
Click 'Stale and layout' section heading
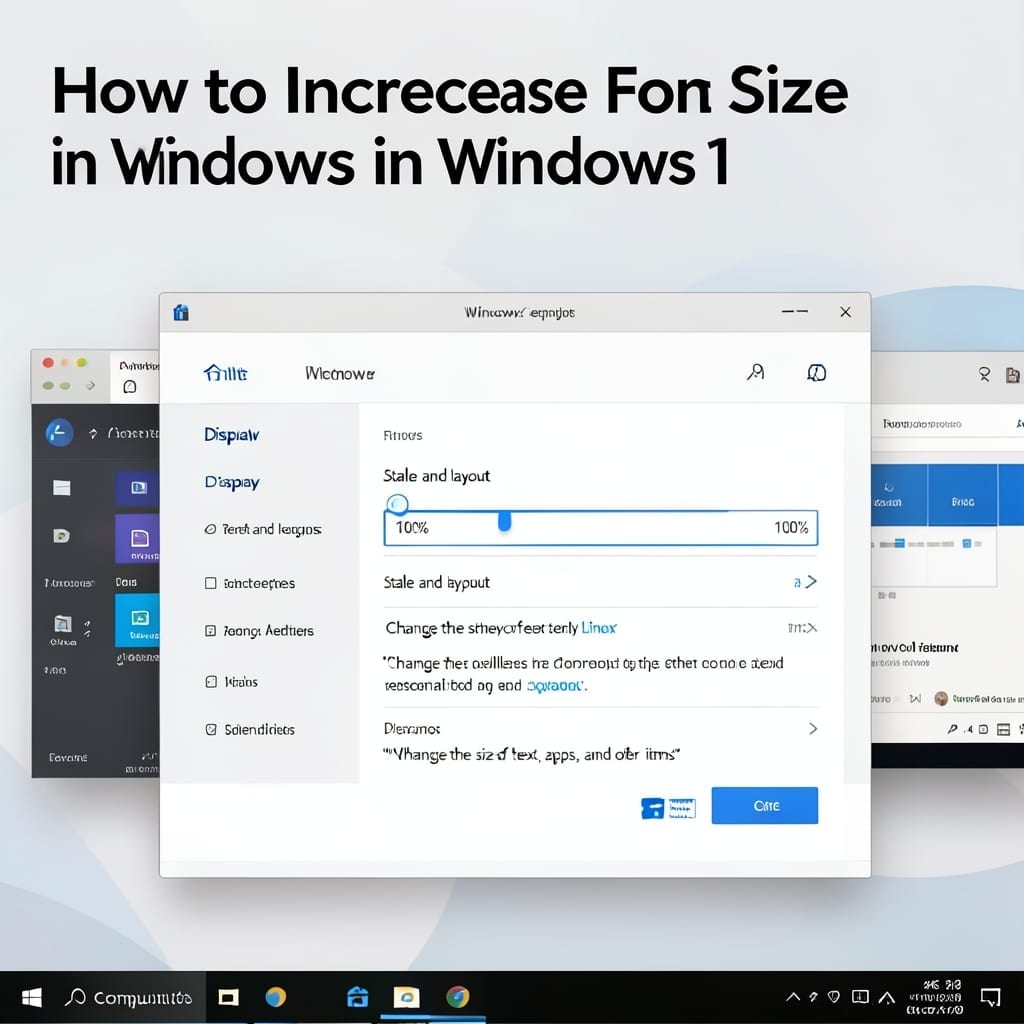[436, 476]
